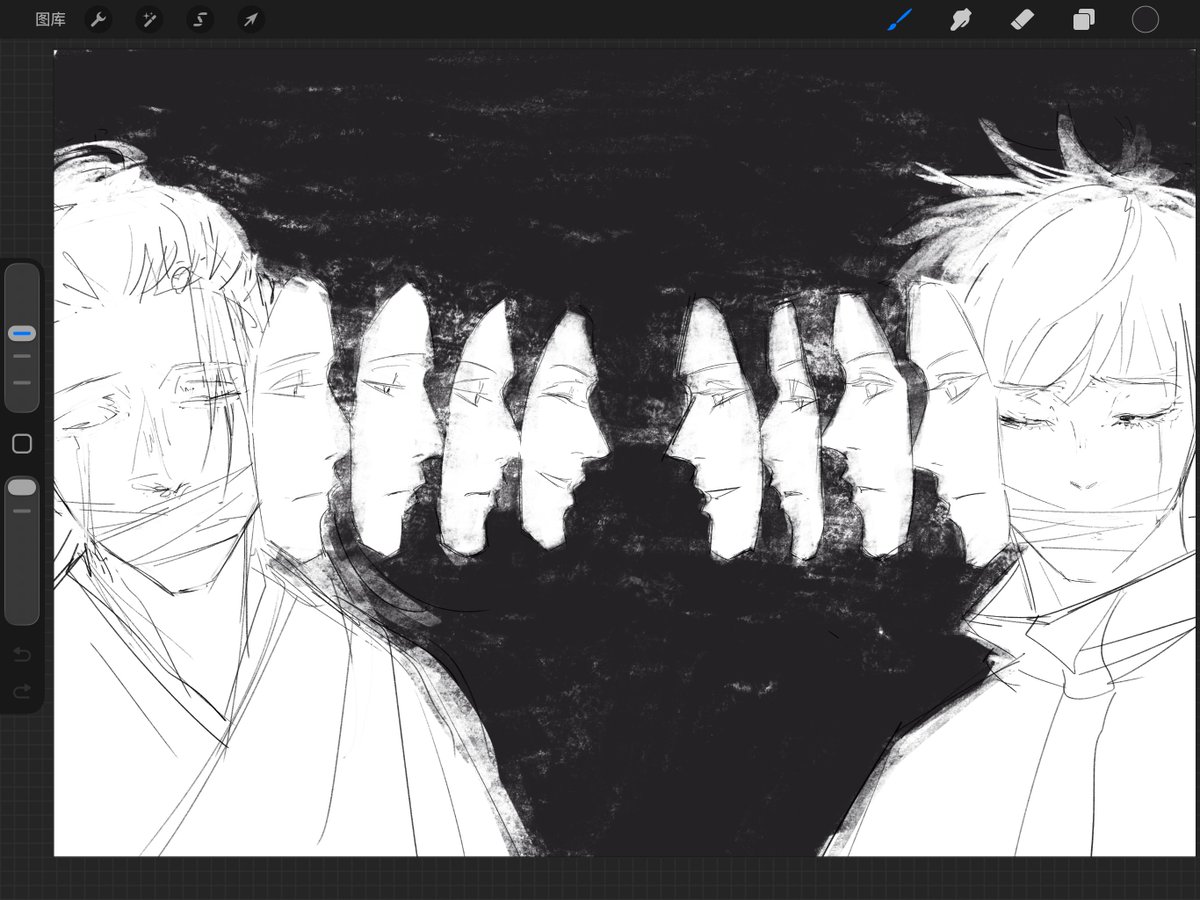This screenshot has width=1200, height=900.
Task: Open the color picker circle
Action: [x=1145, y=19]
